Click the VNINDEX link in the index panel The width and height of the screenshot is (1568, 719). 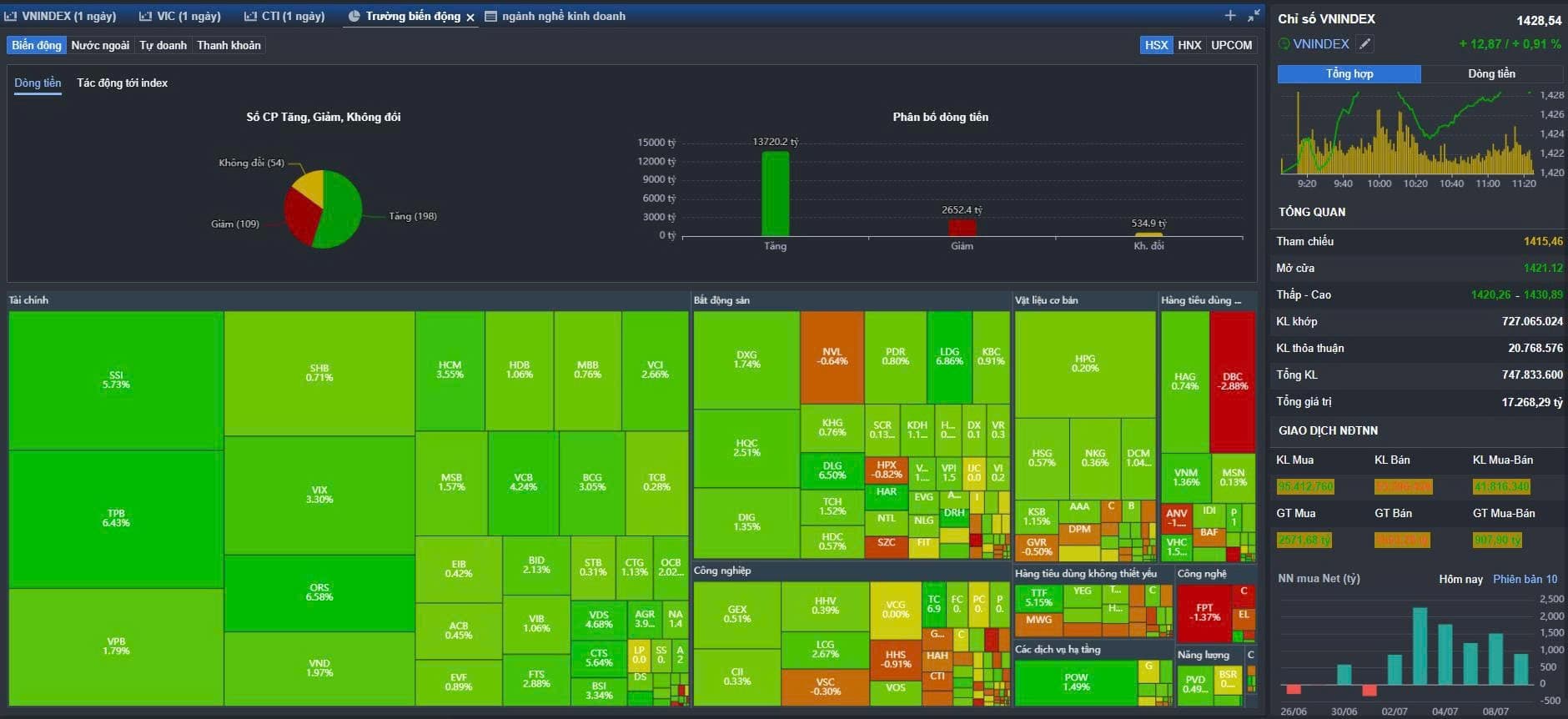click(1321, 43)
